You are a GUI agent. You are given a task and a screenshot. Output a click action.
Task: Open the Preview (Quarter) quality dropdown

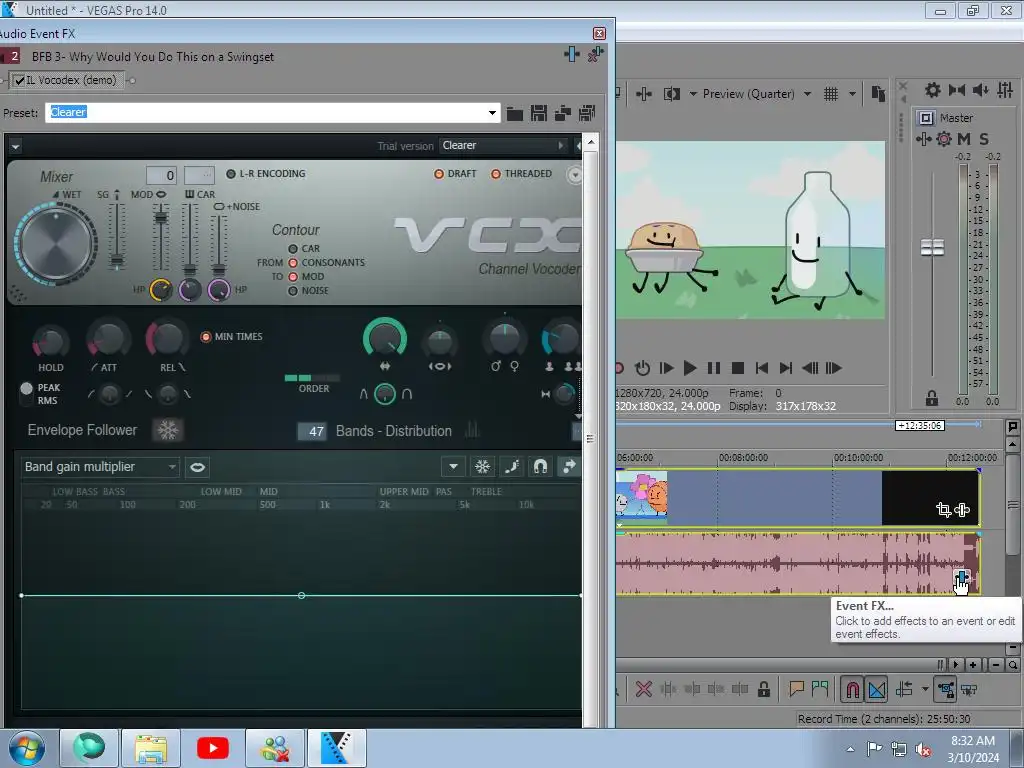point(807,94)
